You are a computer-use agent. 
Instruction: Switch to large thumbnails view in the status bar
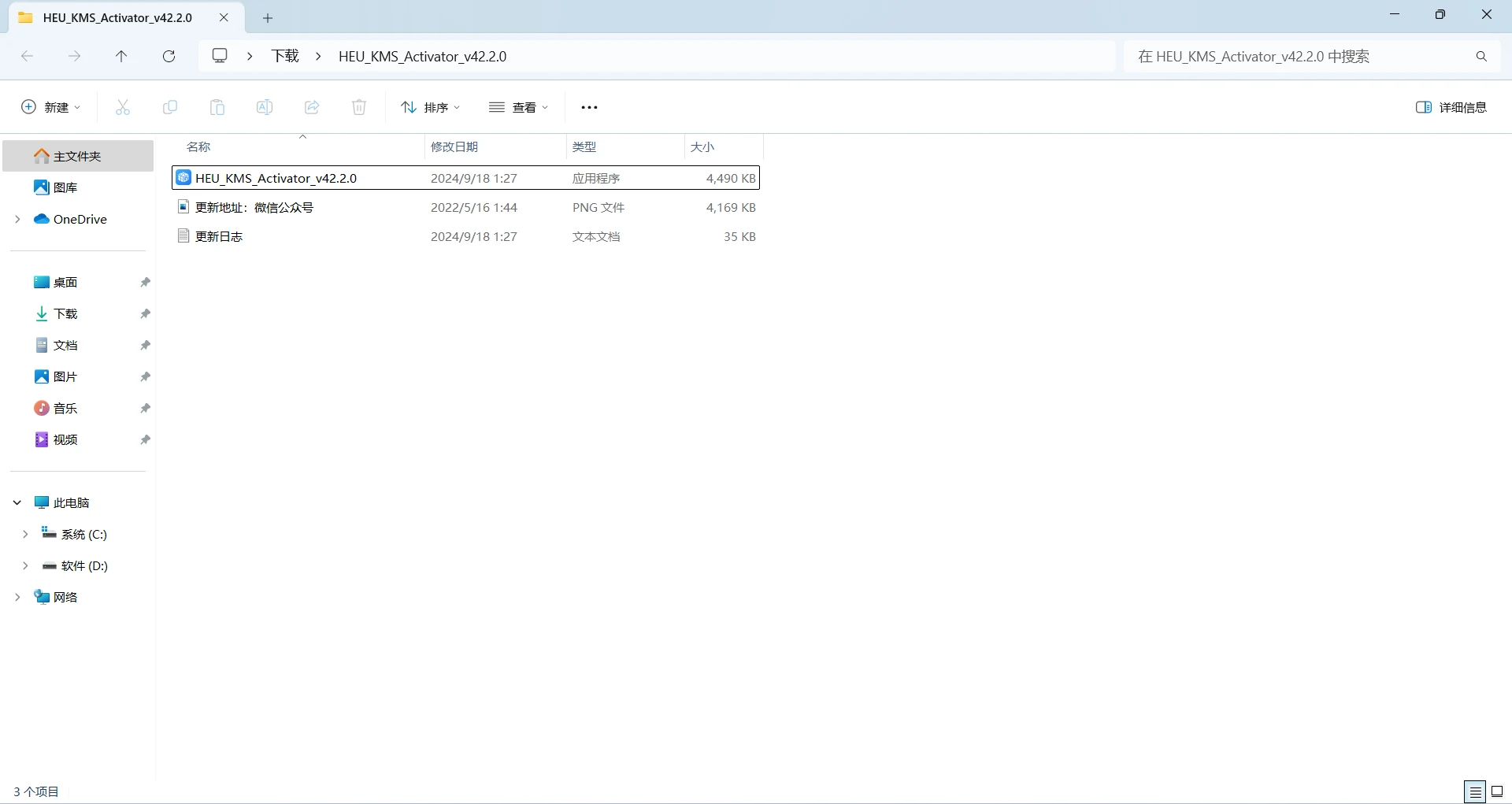[1497, 791]
